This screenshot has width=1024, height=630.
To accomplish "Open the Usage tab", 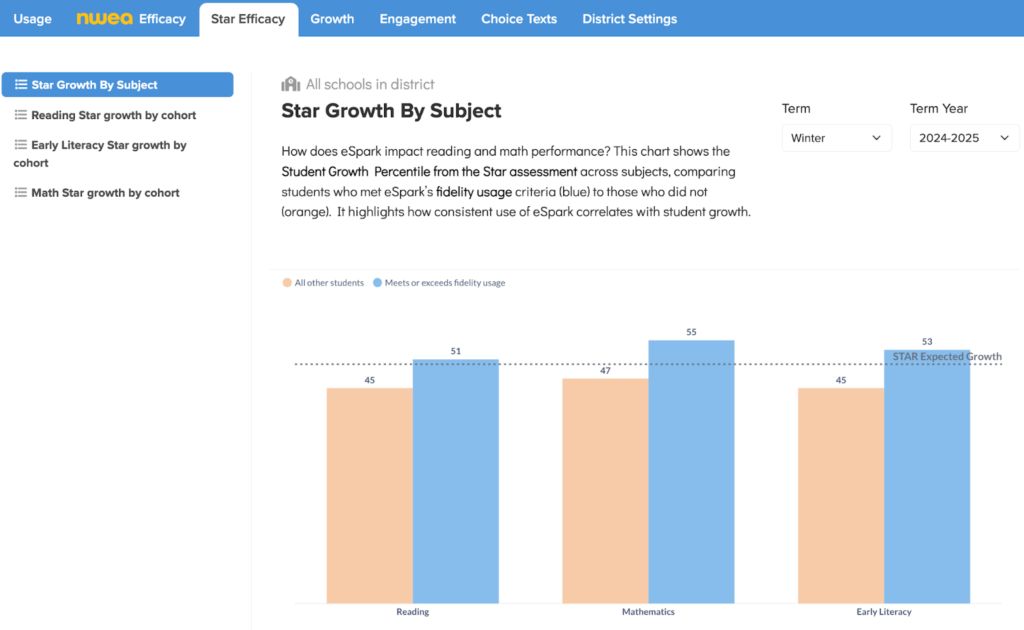I will click(33, 19).
